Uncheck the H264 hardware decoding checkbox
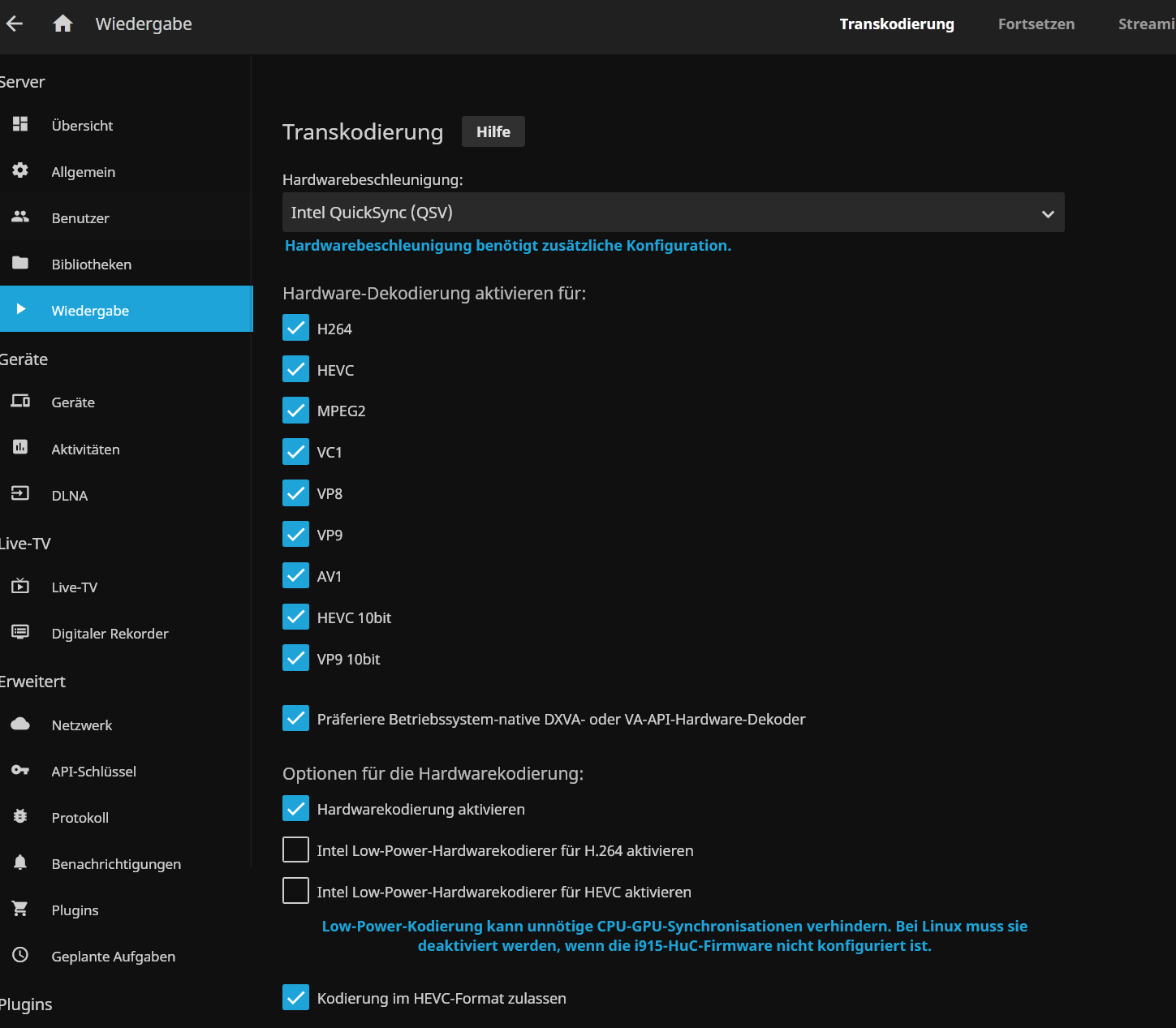 [x=295, y=328]
